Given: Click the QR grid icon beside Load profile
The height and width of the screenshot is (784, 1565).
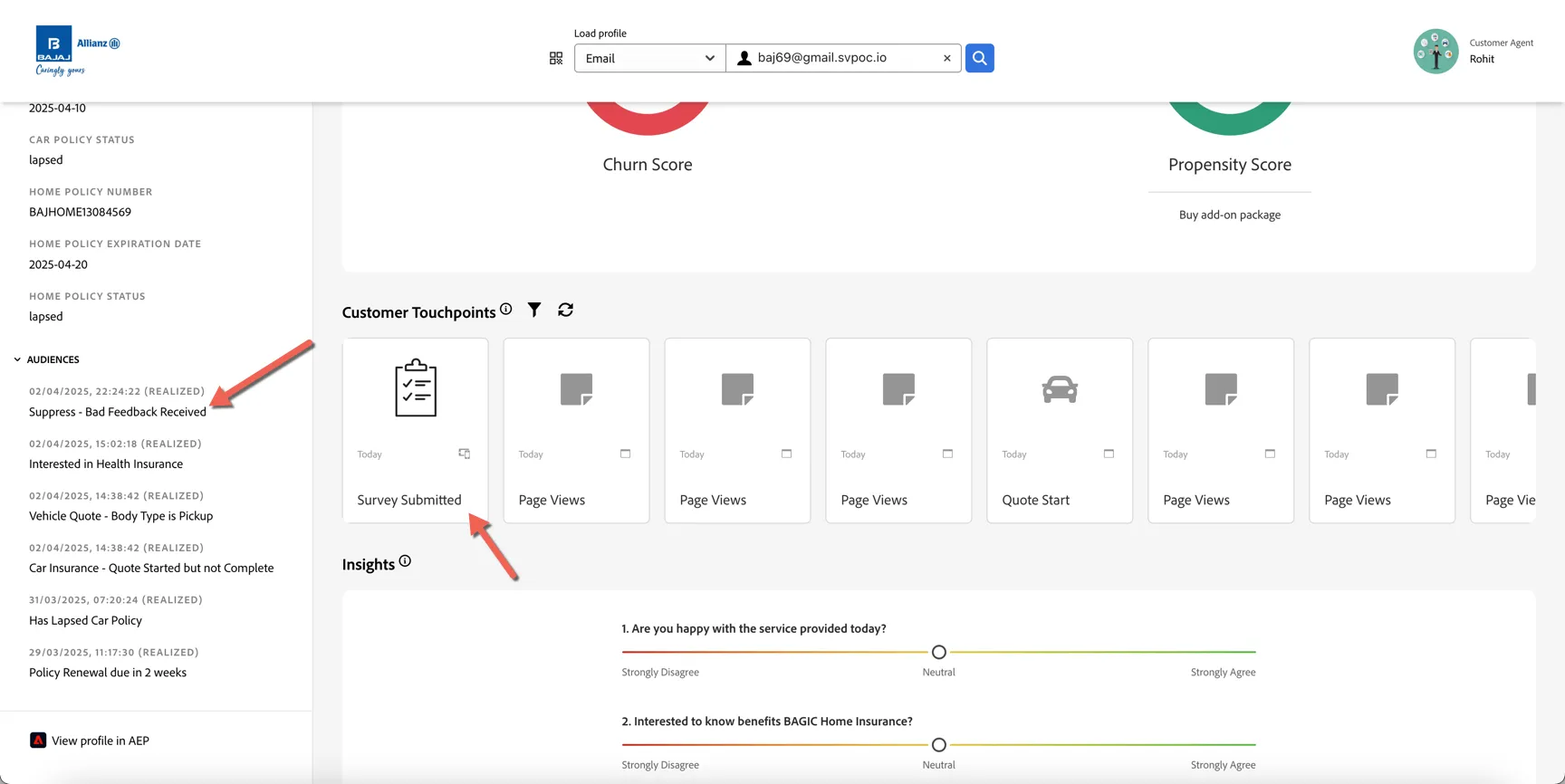Looking at the screenshot, I should pyautogui.click(x=556, y=58).
